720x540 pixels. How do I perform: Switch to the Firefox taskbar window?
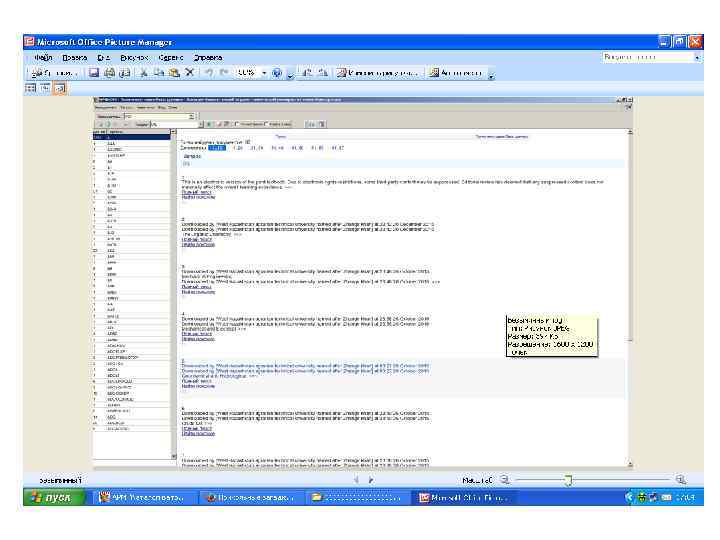coord(251,498)
